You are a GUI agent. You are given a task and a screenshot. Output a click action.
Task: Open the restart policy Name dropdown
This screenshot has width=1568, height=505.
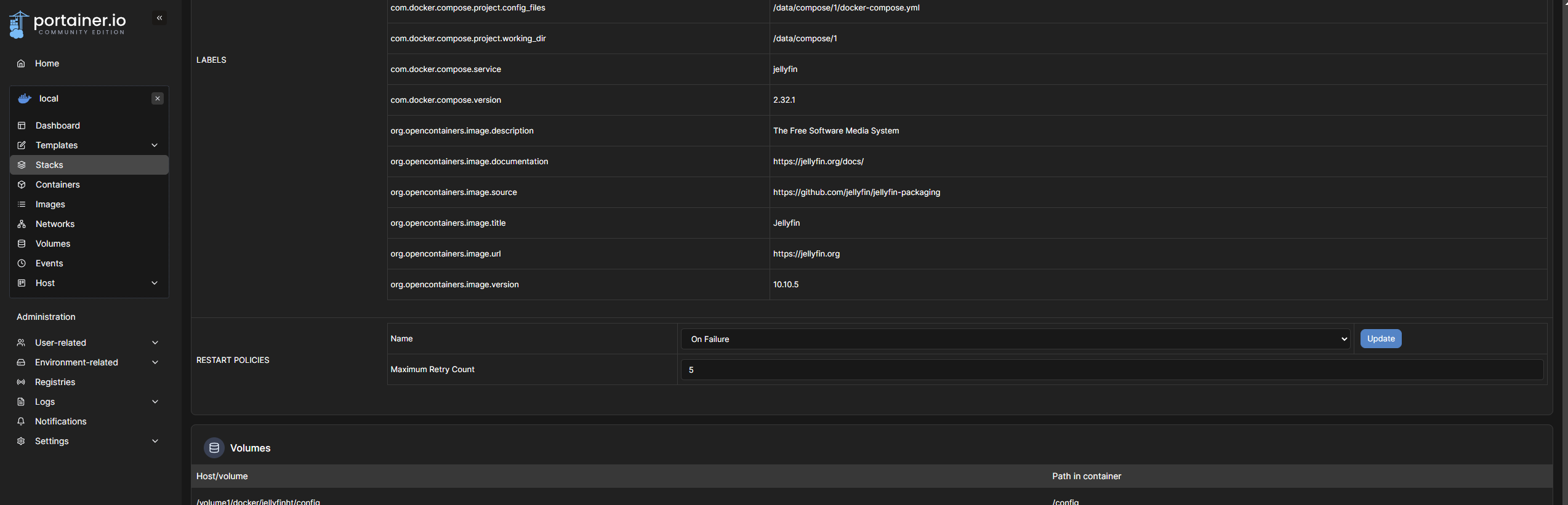[1015, 339]
